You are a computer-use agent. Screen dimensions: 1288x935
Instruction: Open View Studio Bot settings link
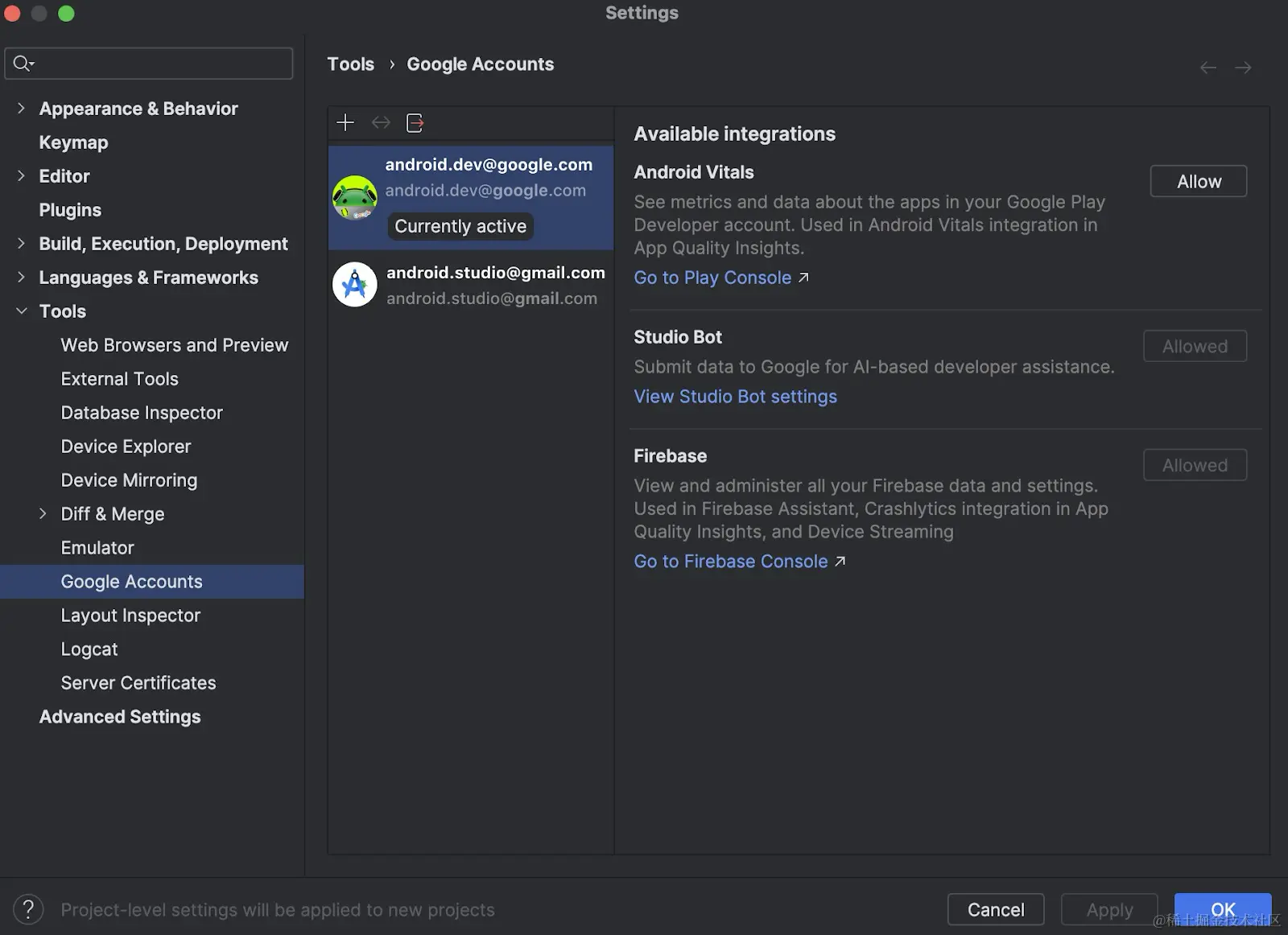pyautogui.click(x=735, y=397)
